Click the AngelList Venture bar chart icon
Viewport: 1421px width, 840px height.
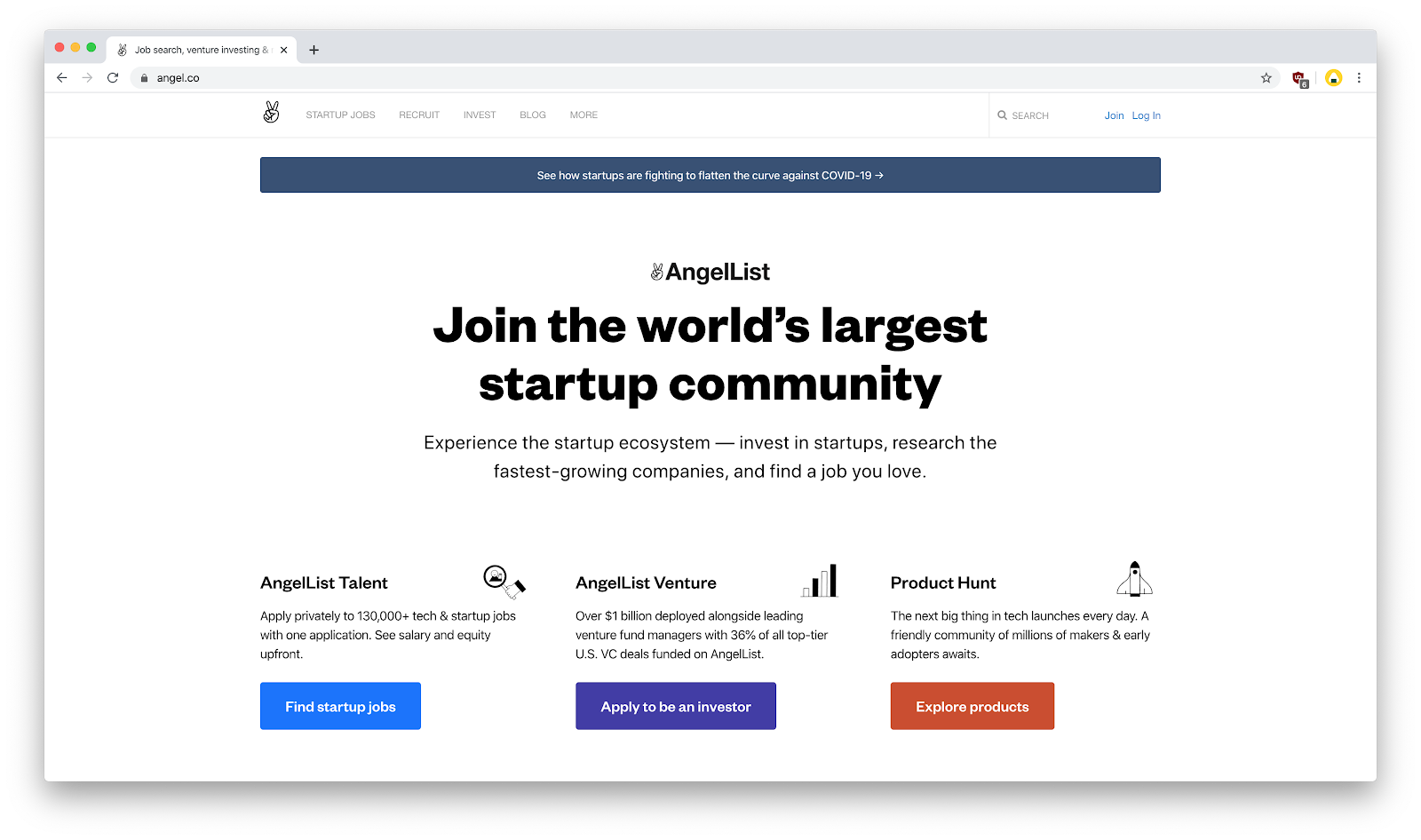tap(820, 580)
